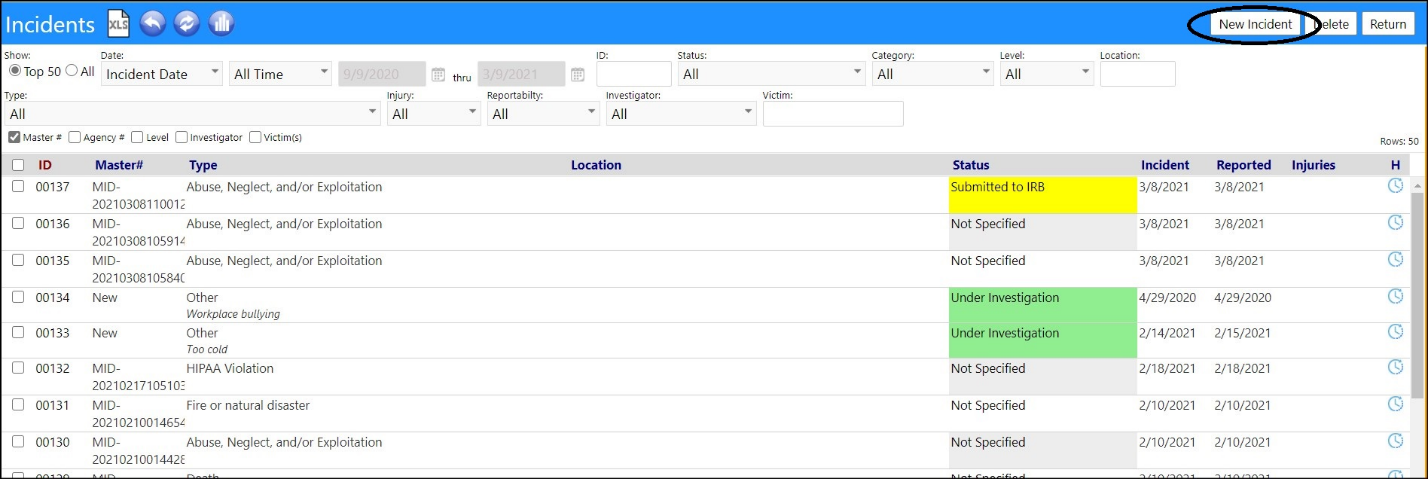Sort by the Reported column header
This screenshot has height=479, width=1428.
point(1243,165)
